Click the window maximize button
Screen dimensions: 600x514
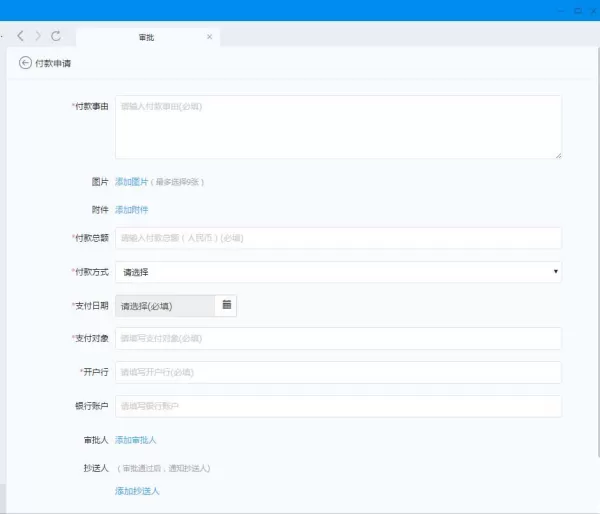click(x=578, y=11)
